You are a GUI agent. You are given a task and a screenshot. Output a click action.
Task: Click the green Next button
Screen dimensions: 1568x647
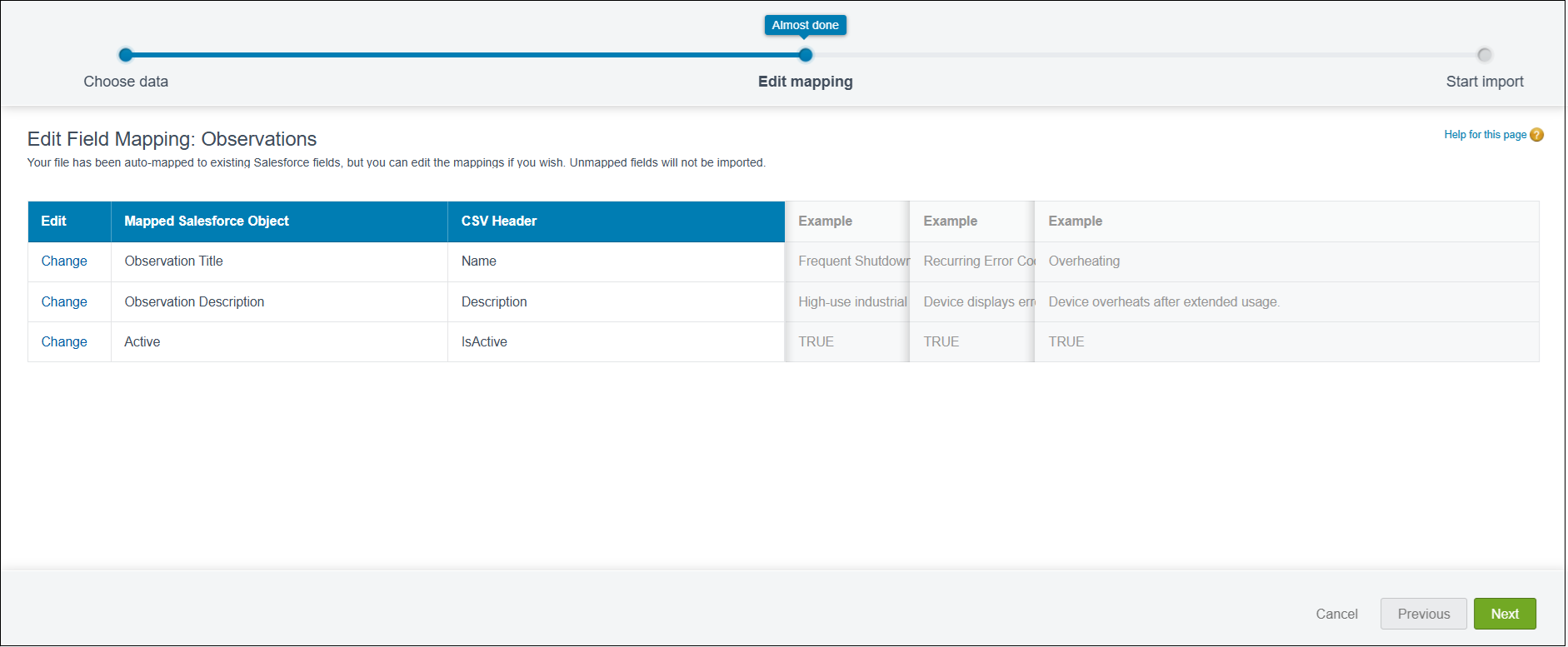pyautogui.click(x=1505, y=615)
